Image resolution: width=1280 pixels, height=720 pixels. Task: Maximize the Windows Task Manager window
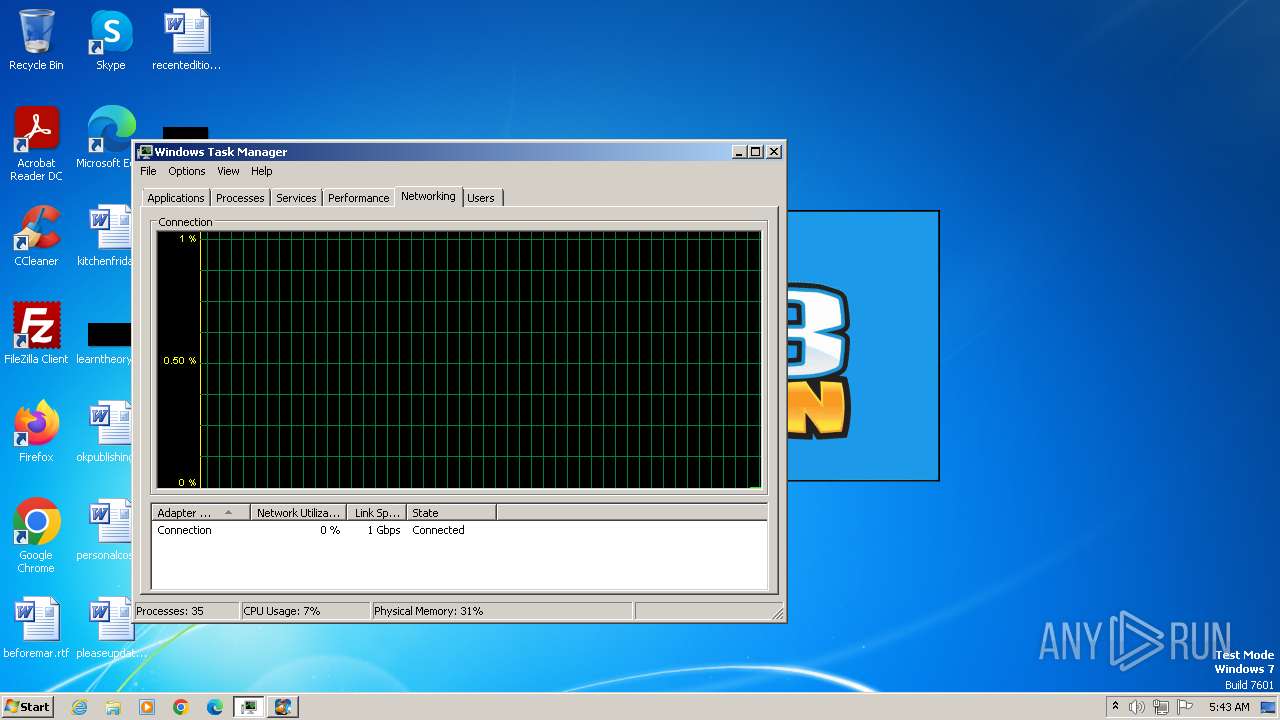(x=756, y=152)
